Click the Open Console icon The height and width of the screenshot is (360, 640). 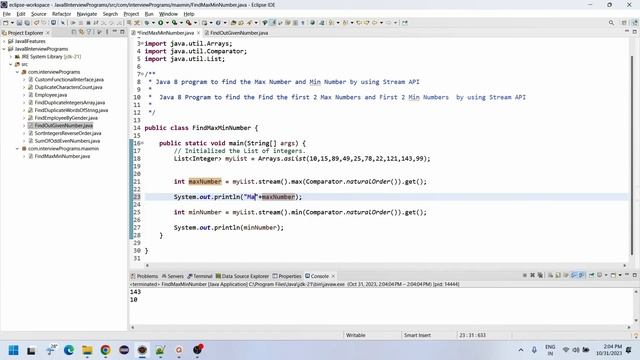click(613, 275)
